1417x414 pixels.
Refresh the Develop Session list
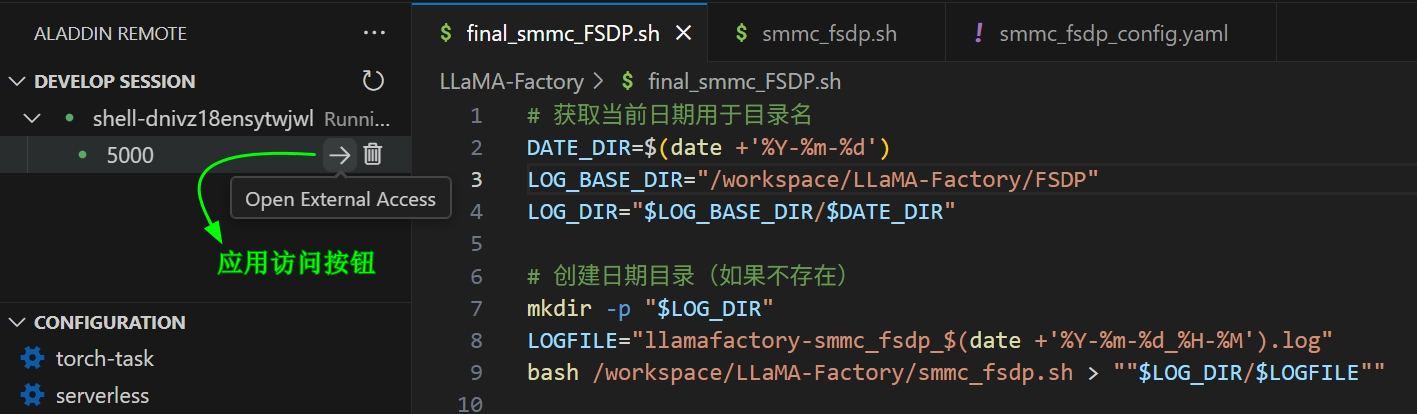click(x=373, y=81)
